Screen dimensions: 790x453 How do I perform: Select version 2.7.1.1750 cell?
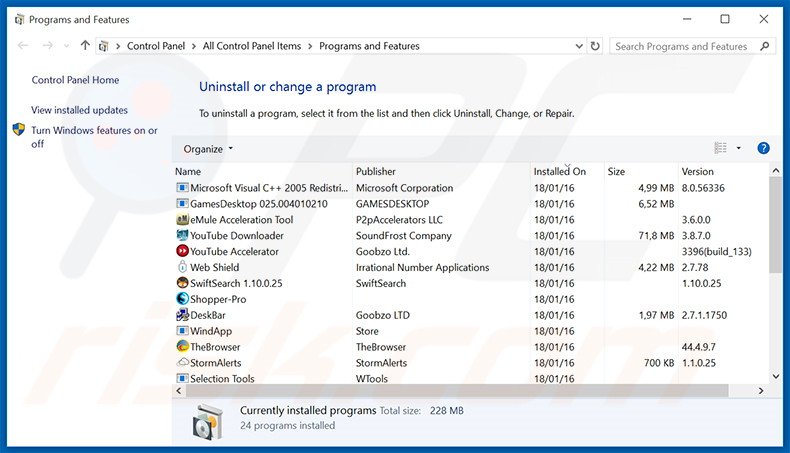[704, 315]
